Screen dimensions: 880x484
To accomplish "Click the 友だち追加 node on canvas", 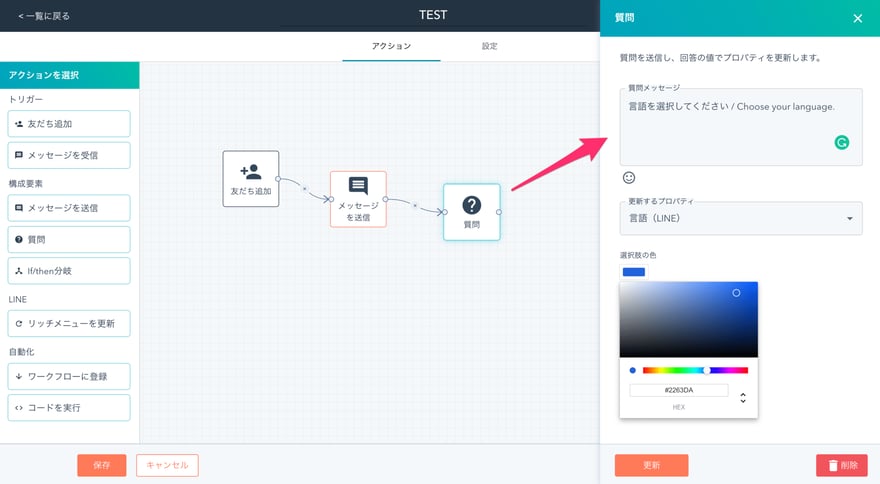I will [250, 179].
